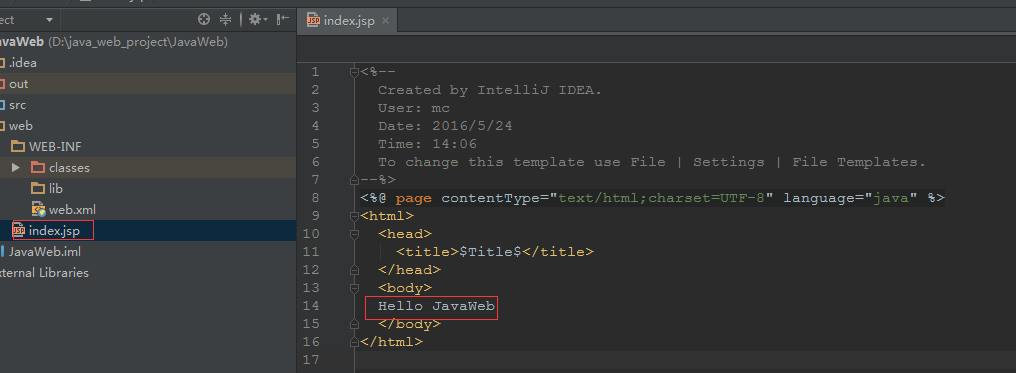Select JavaWeb.iml in the project tree
Viewport: 1016px width, 373px height.
coord(148,251)
